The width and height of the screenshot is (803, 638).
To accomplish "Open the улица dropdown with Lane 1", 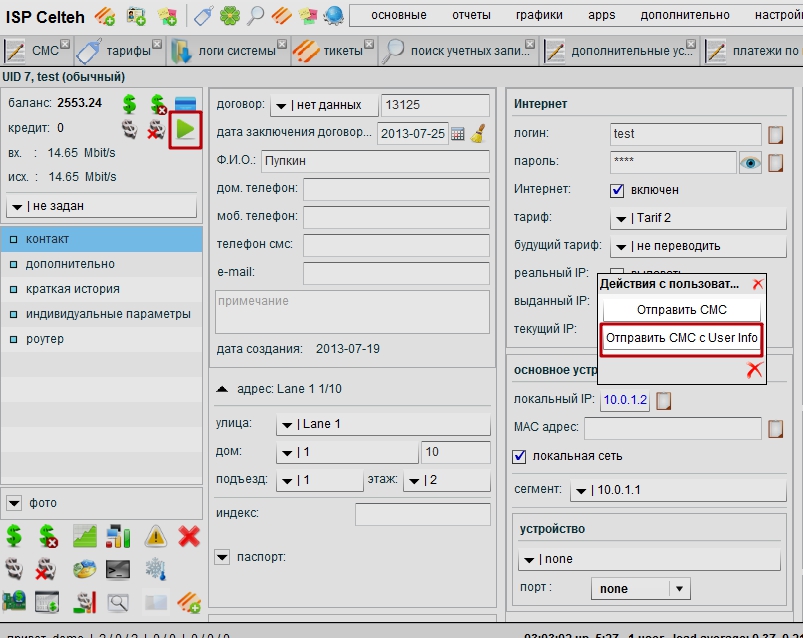I will pos(382,424).
